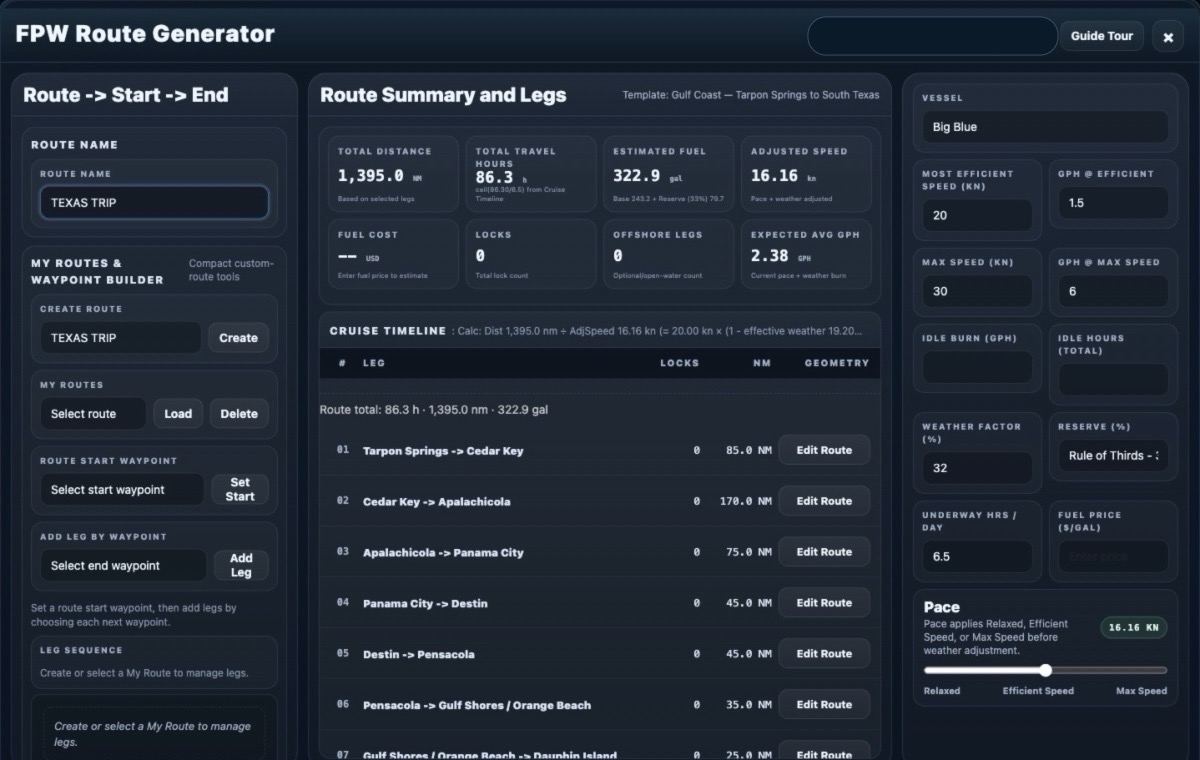The image size is (1200, 760).
Task: Click the Total Travel Hours 86.3 card
Action: point(532,175)
